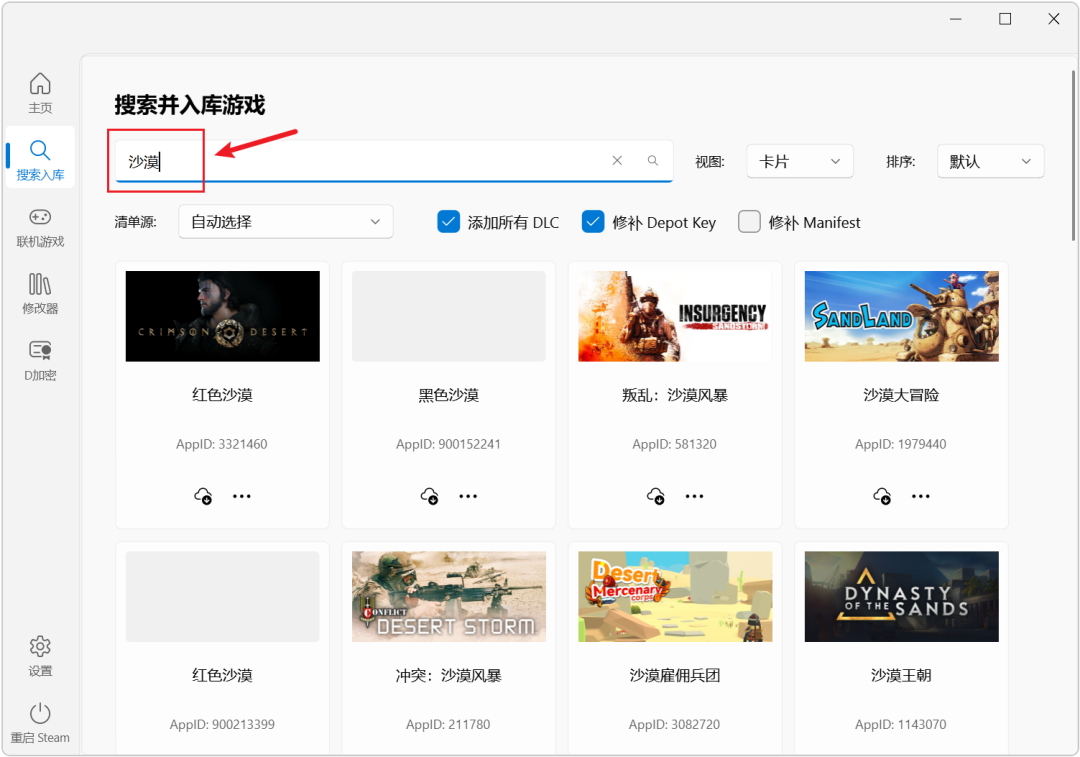Open more options for 红色沙漠 3321460
Image resolution: width=1080 pixels, height=757 pixels.
(x=242, y=496)
